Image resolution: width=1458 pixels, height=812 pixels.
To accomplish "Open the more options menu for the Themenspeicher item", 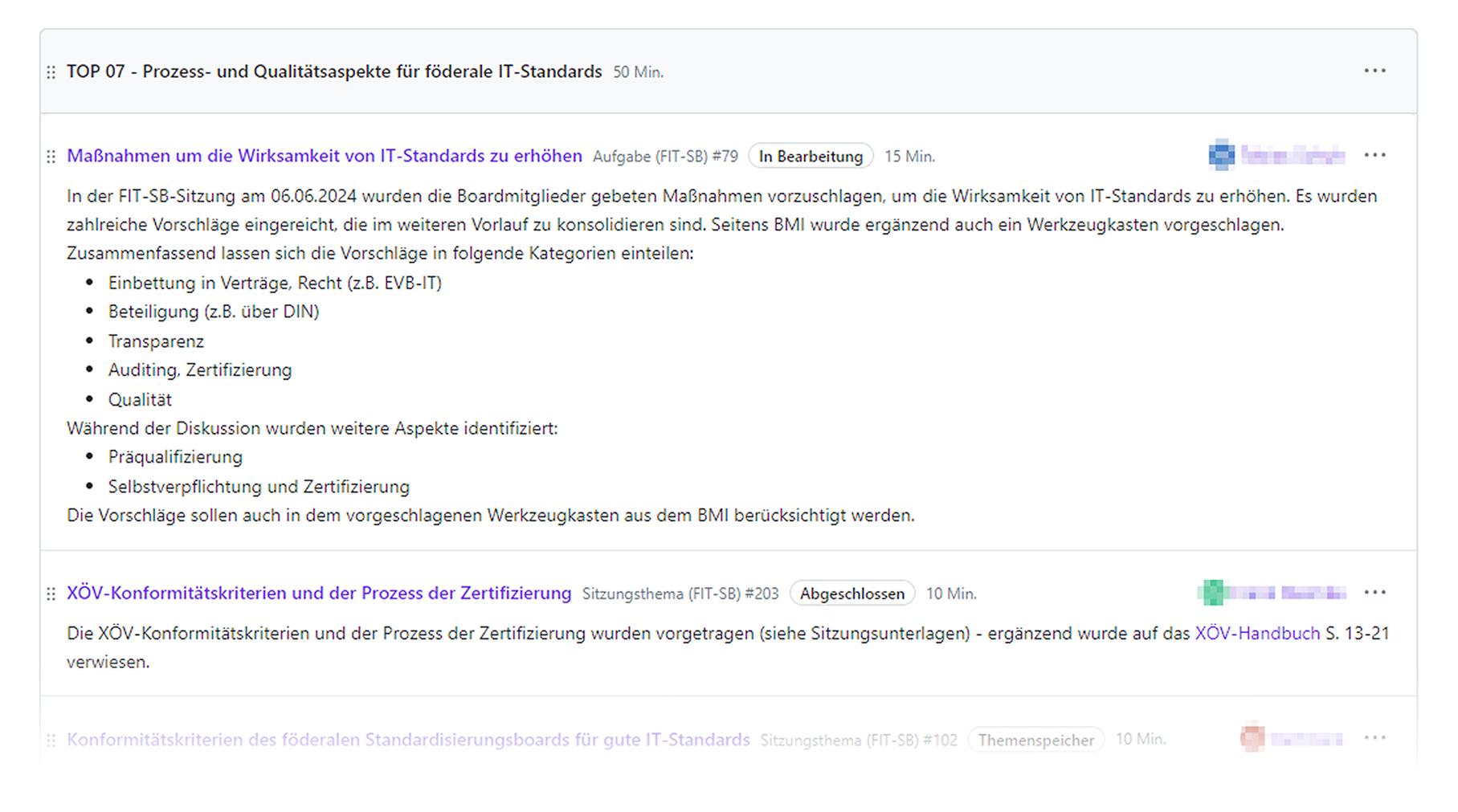I will tap(1374, 738).
